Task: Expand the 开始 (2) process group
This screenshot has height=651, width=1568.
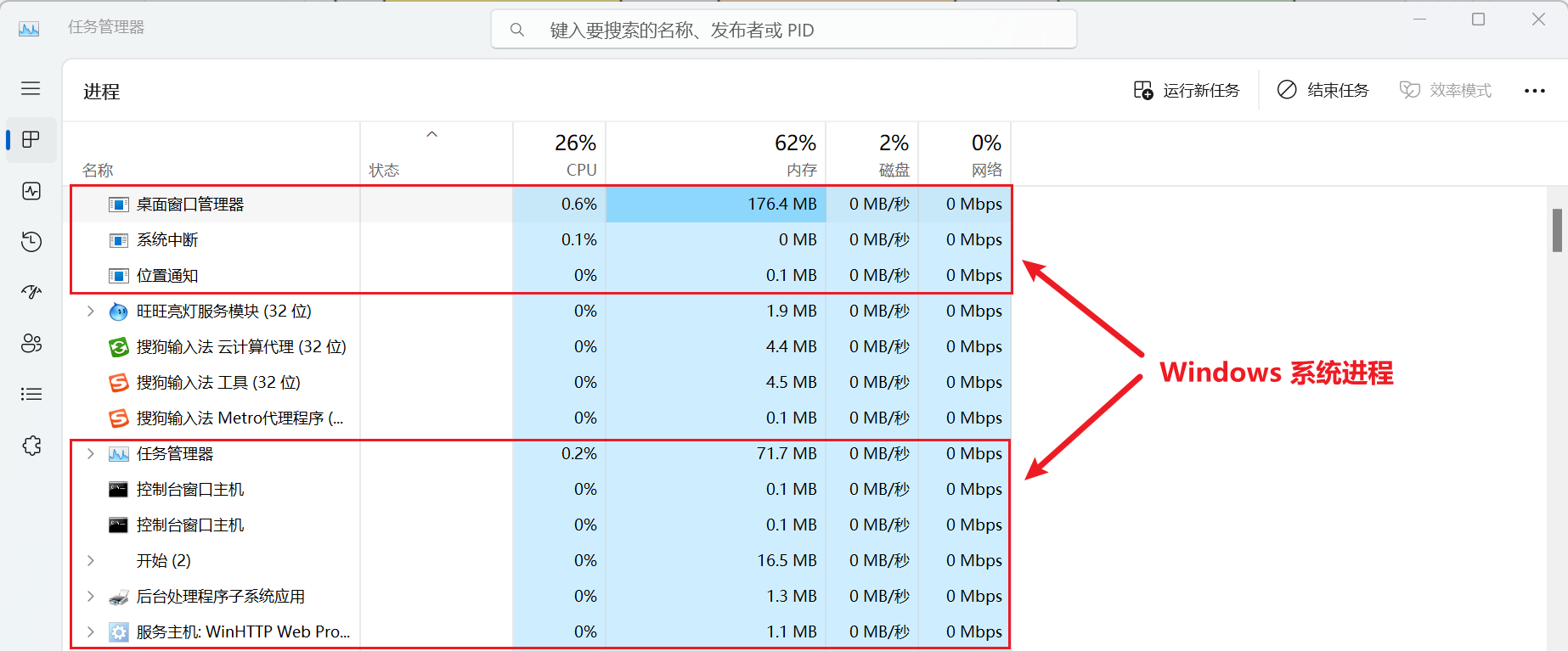Action: point(91,561)
